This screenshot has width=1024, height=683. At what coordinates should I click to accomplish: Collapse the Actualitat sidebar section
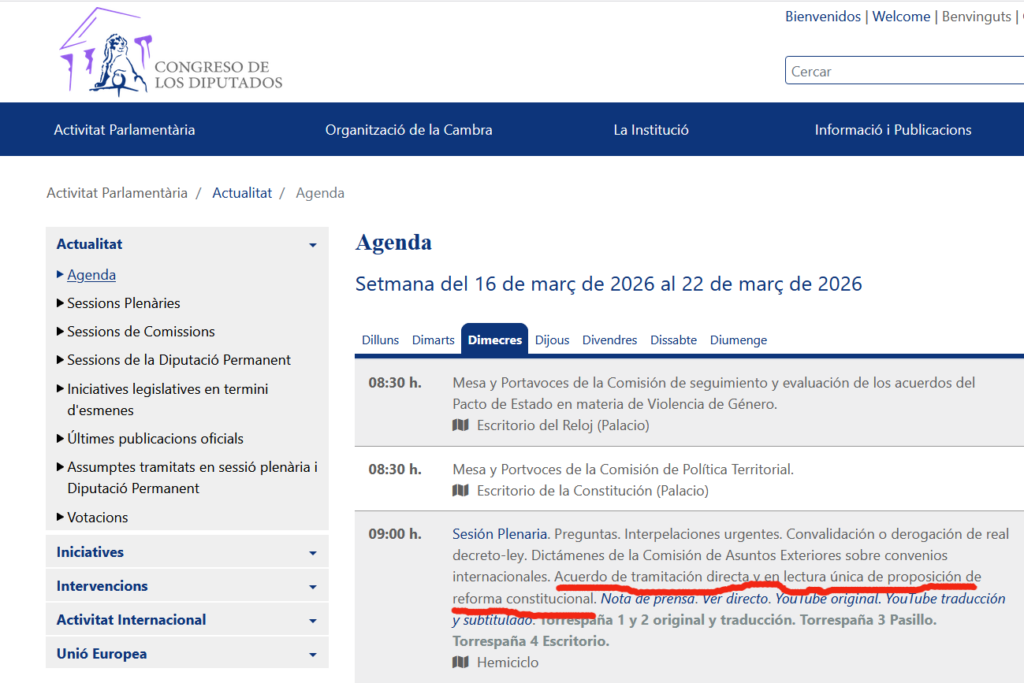(x=312, y=245)
